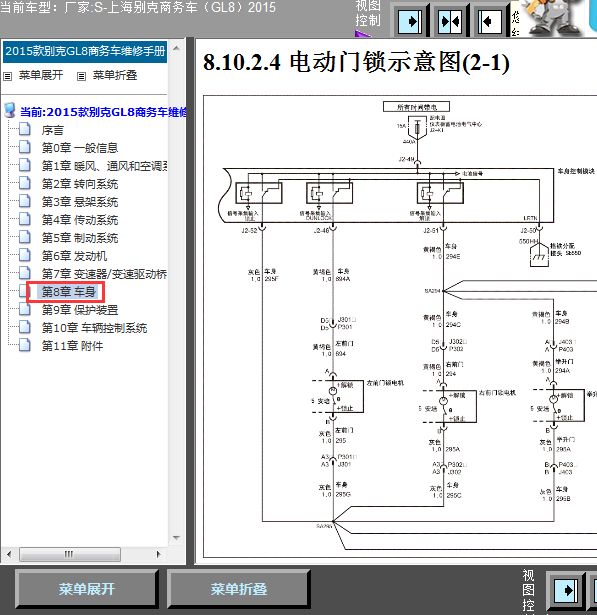Click the blue 2015款别克GL8商务车维修手册 header
Image resolution: width=597 pixels, height=615 pixels.
coord(85,51)
